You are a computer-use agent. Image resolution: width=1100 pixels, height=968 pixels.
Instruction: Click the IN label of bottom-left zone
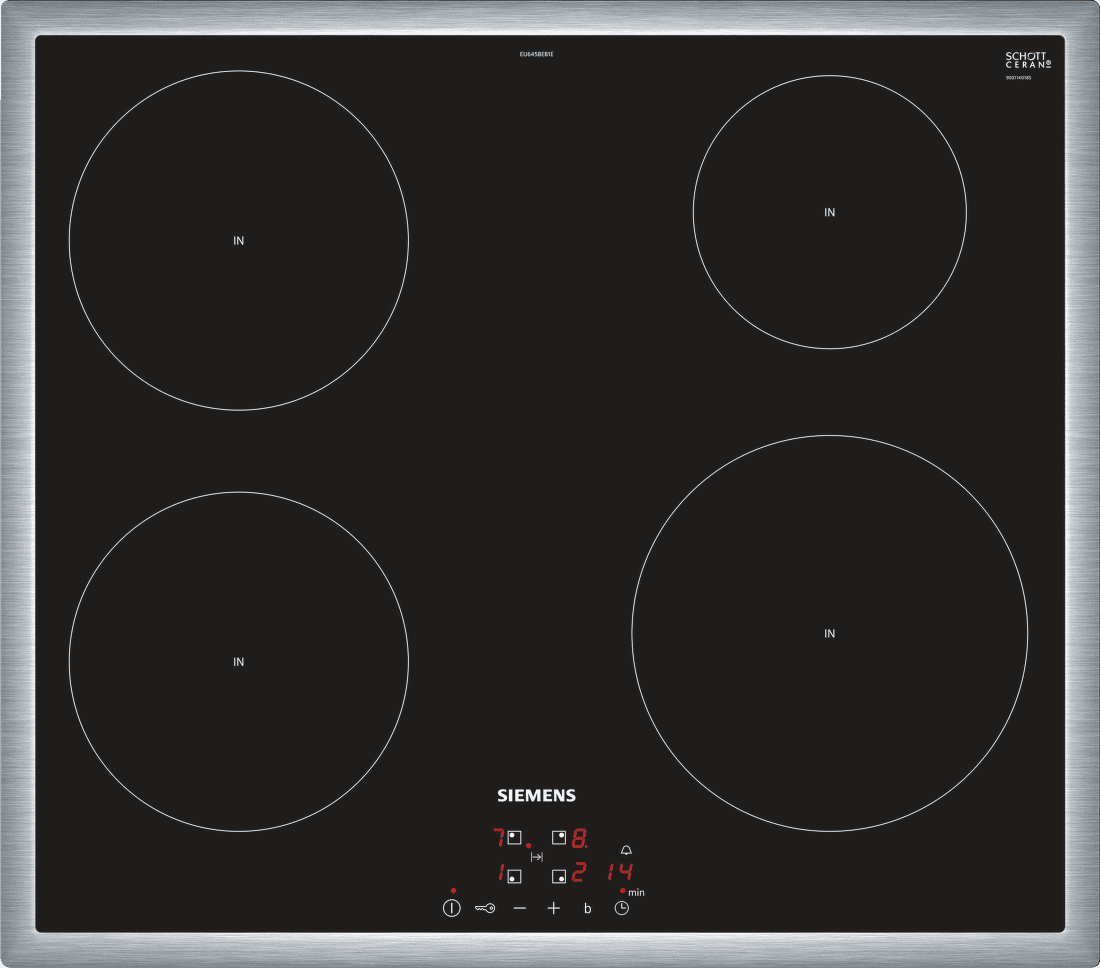239,661
